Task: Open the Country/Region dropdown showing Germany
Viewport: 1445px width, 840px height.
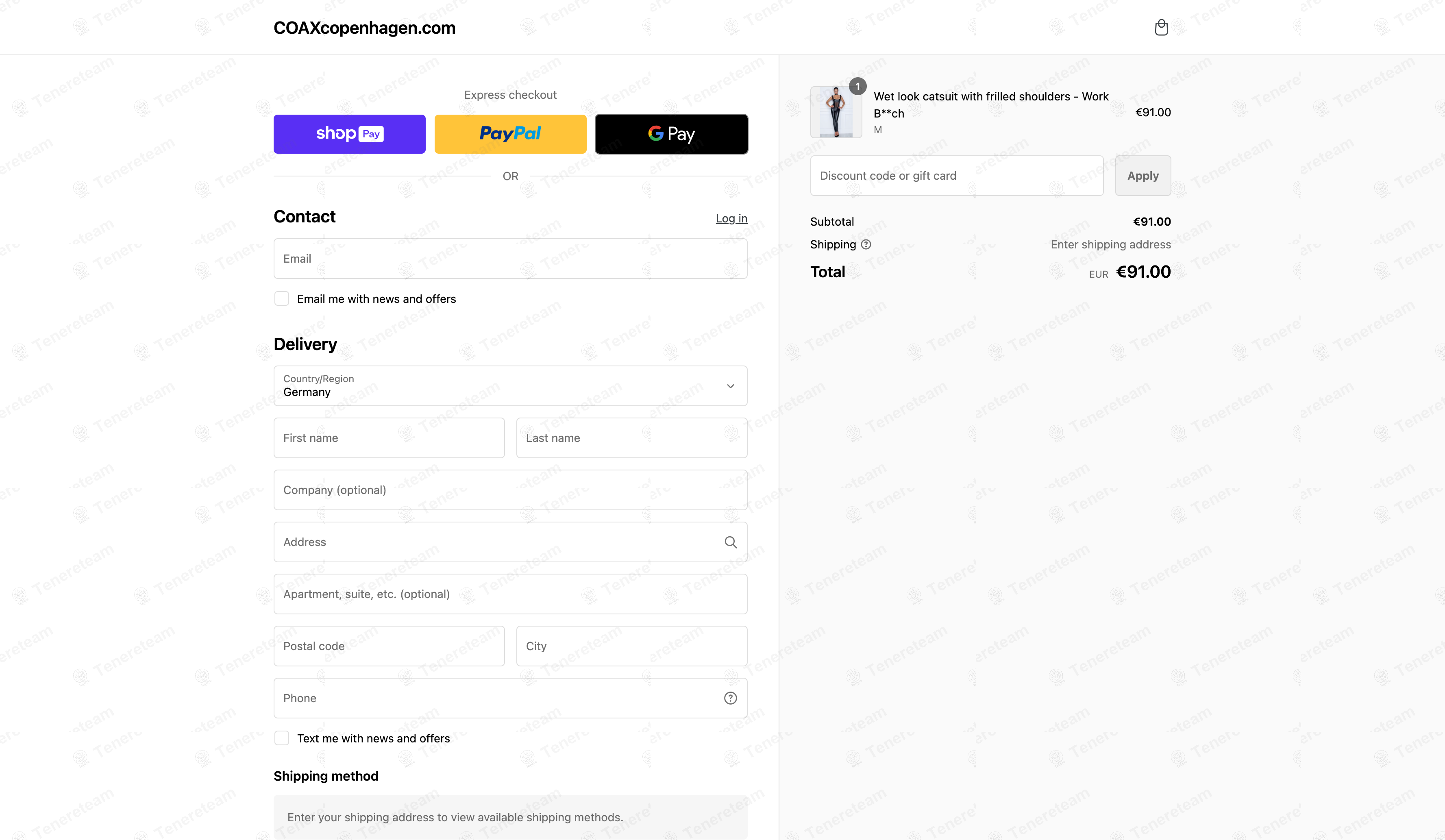Action: point(510,386)
